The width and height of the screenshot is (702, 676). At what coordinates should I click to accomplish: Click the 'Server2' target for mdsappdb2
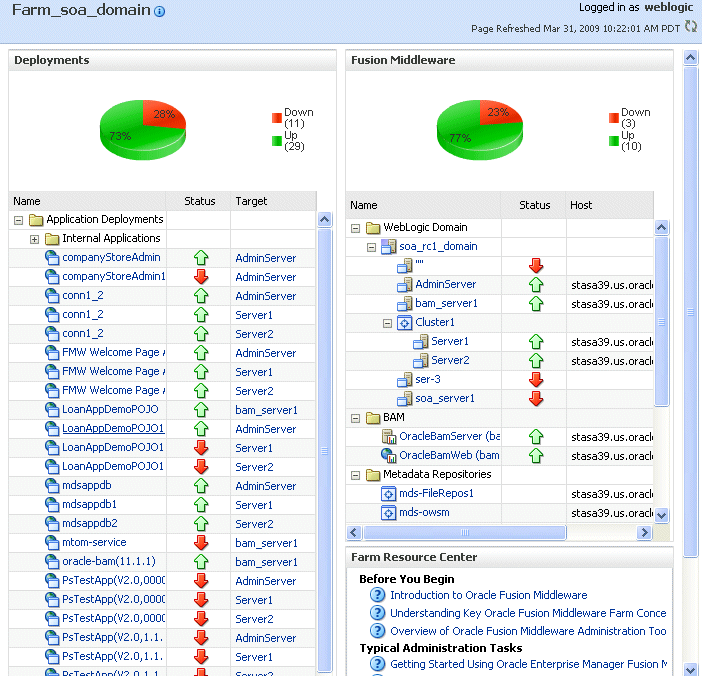click(x=254, y=524)
